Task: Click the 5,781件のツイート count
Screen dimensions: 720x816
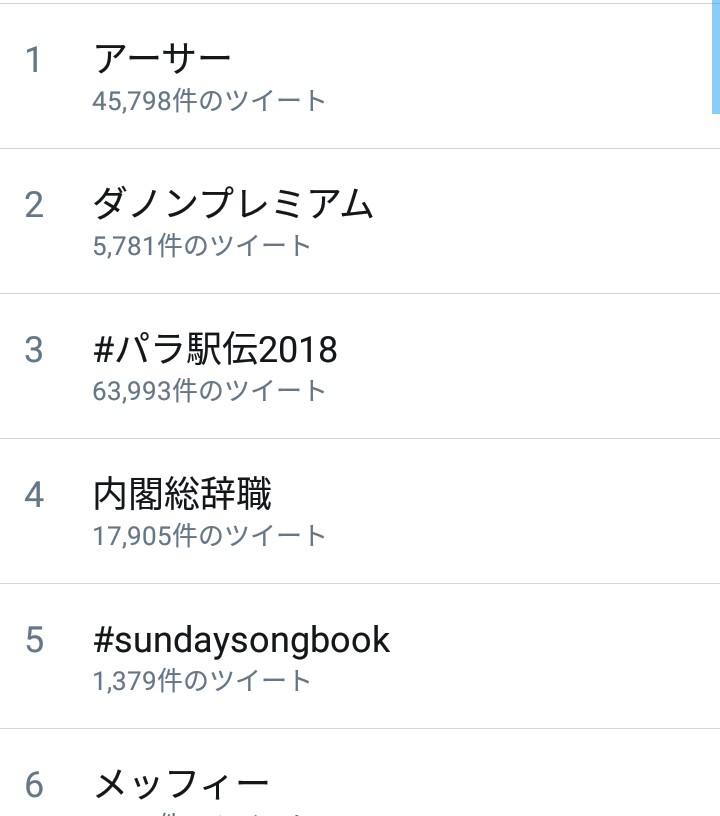Action: pyautogui.click(x=202, y=246)
